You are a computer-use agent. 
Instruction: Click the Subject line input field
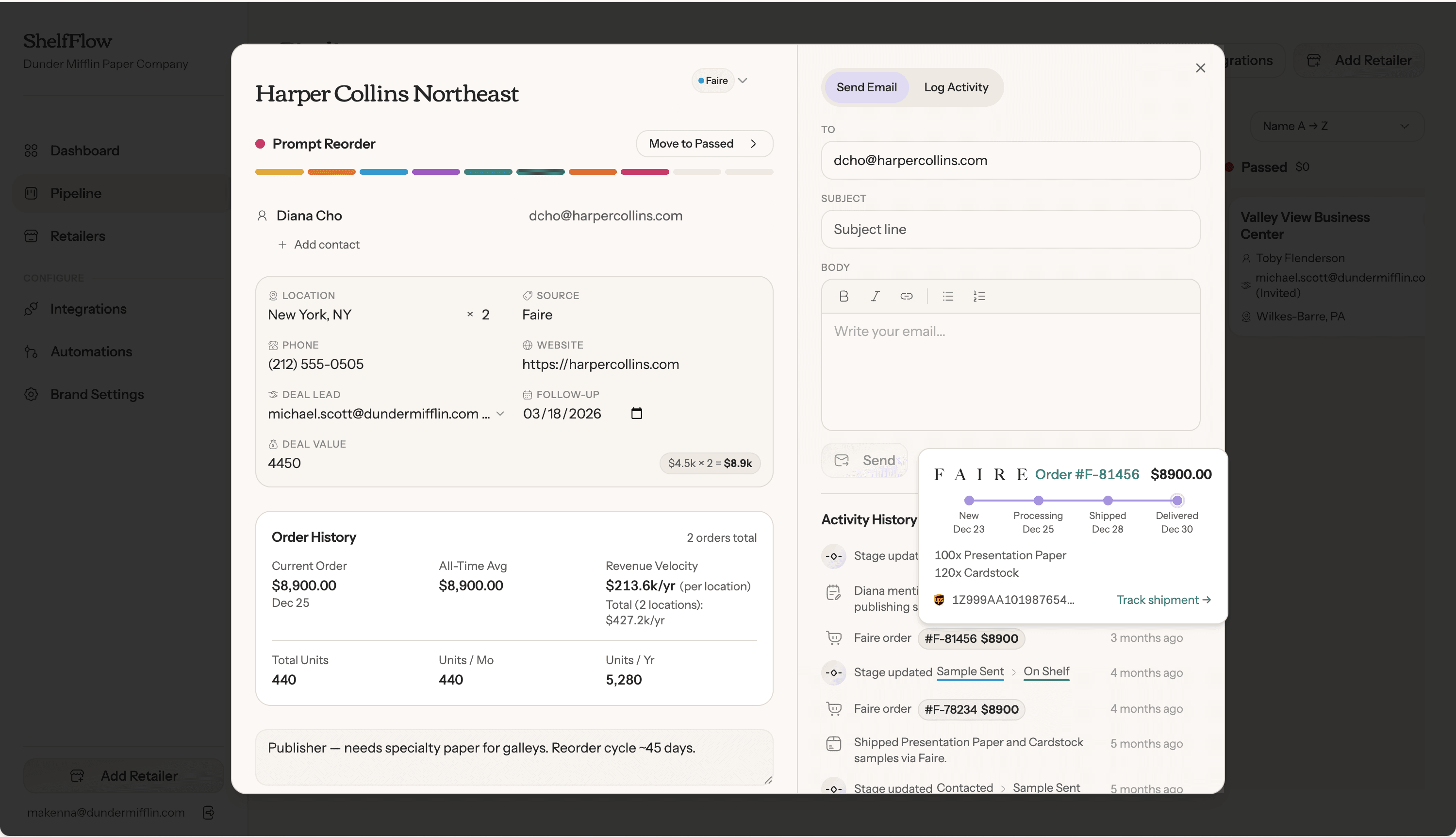(1010, 229)
